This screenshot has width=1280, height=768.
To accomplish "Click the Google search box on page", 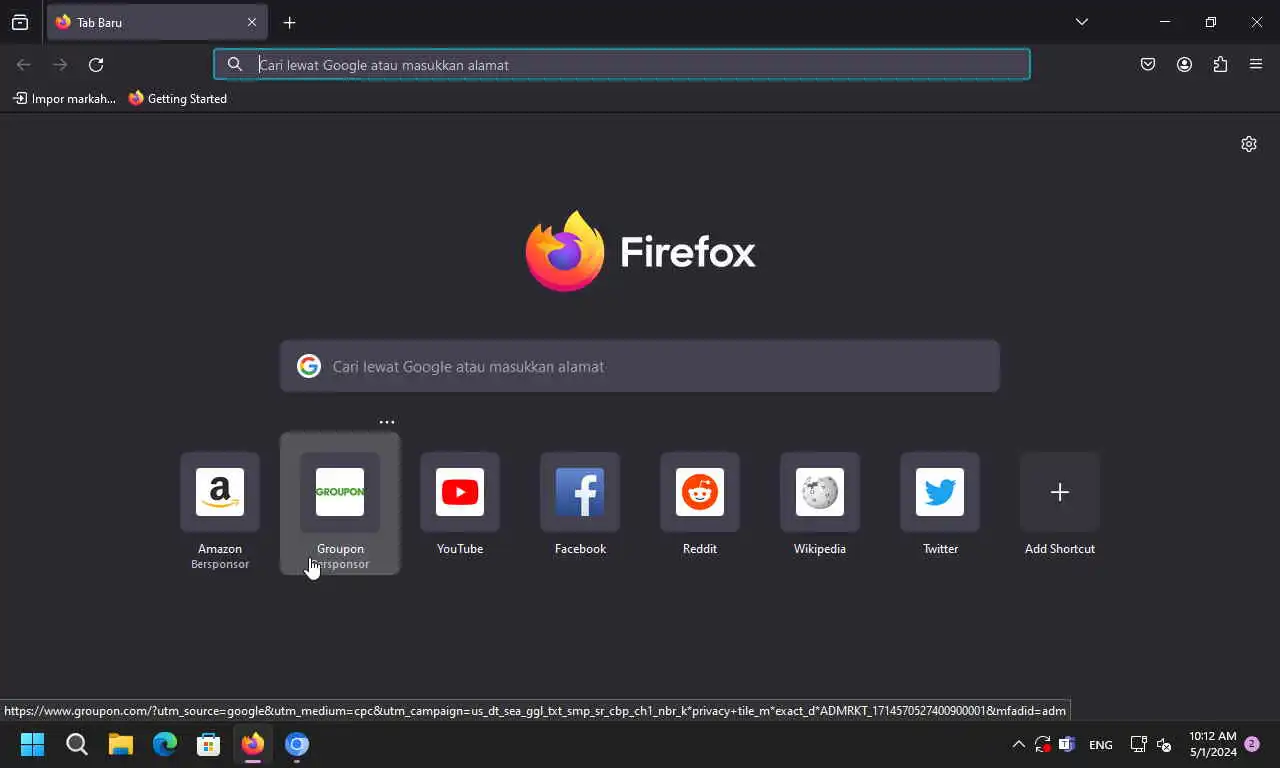I will point(640,366).
